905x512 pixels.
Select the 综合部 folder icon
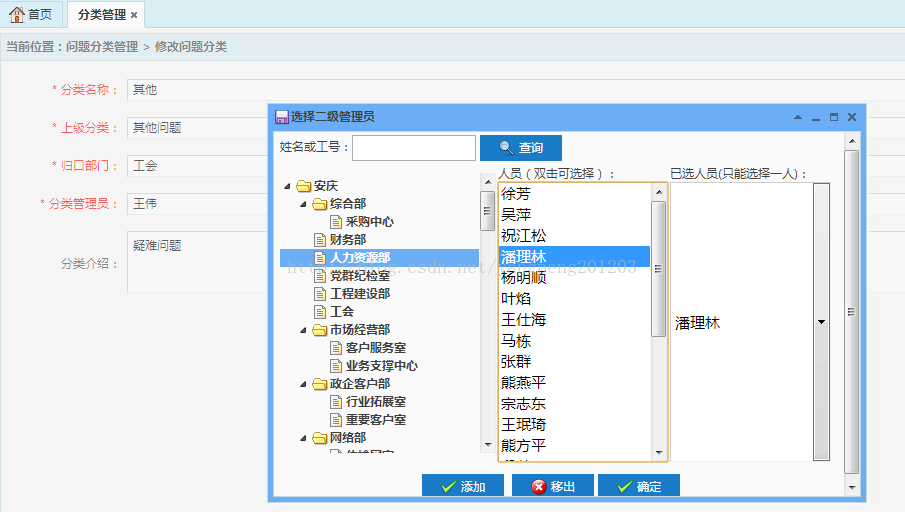coord(320,204)
